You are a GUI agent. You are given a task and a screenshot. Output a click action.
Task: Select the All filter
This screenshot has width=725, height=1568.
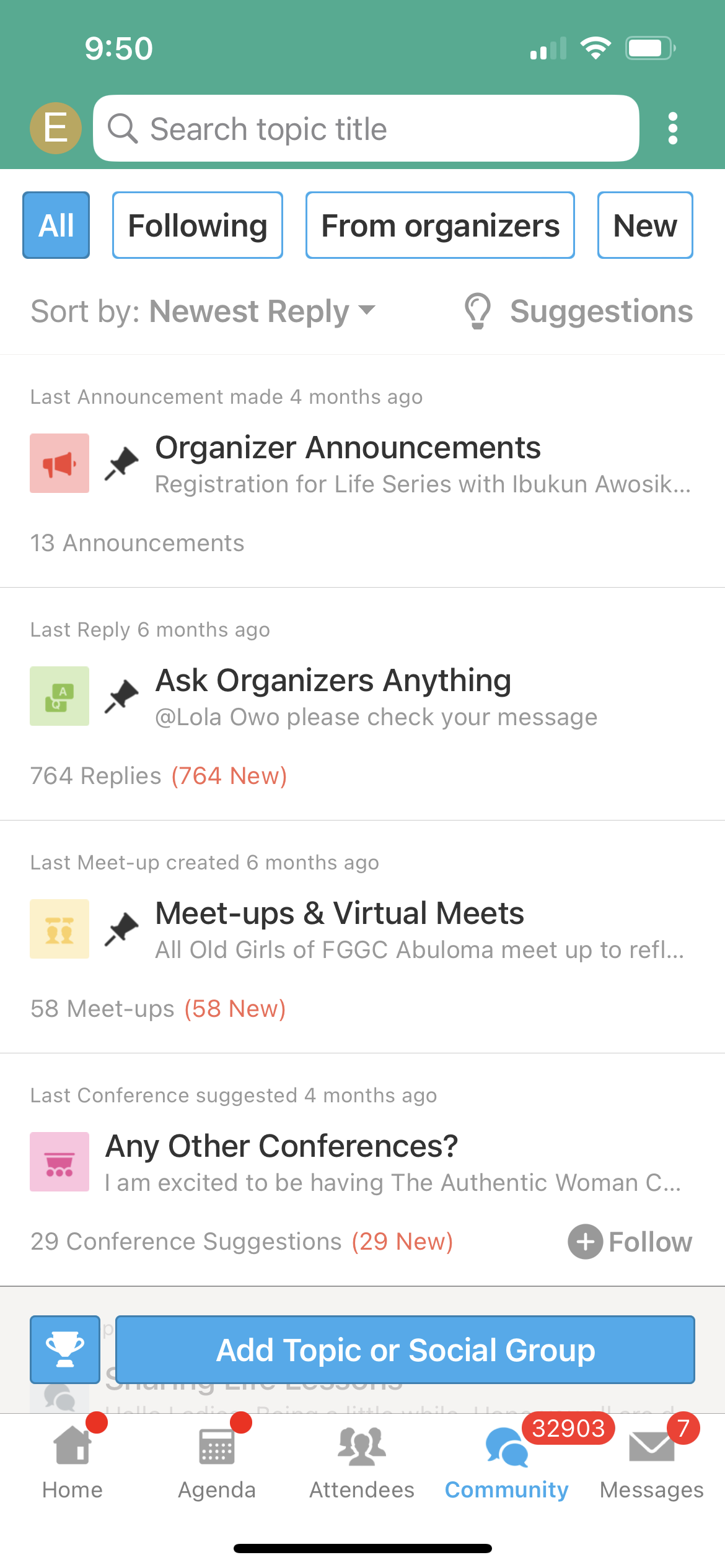[x=56, y=225]
